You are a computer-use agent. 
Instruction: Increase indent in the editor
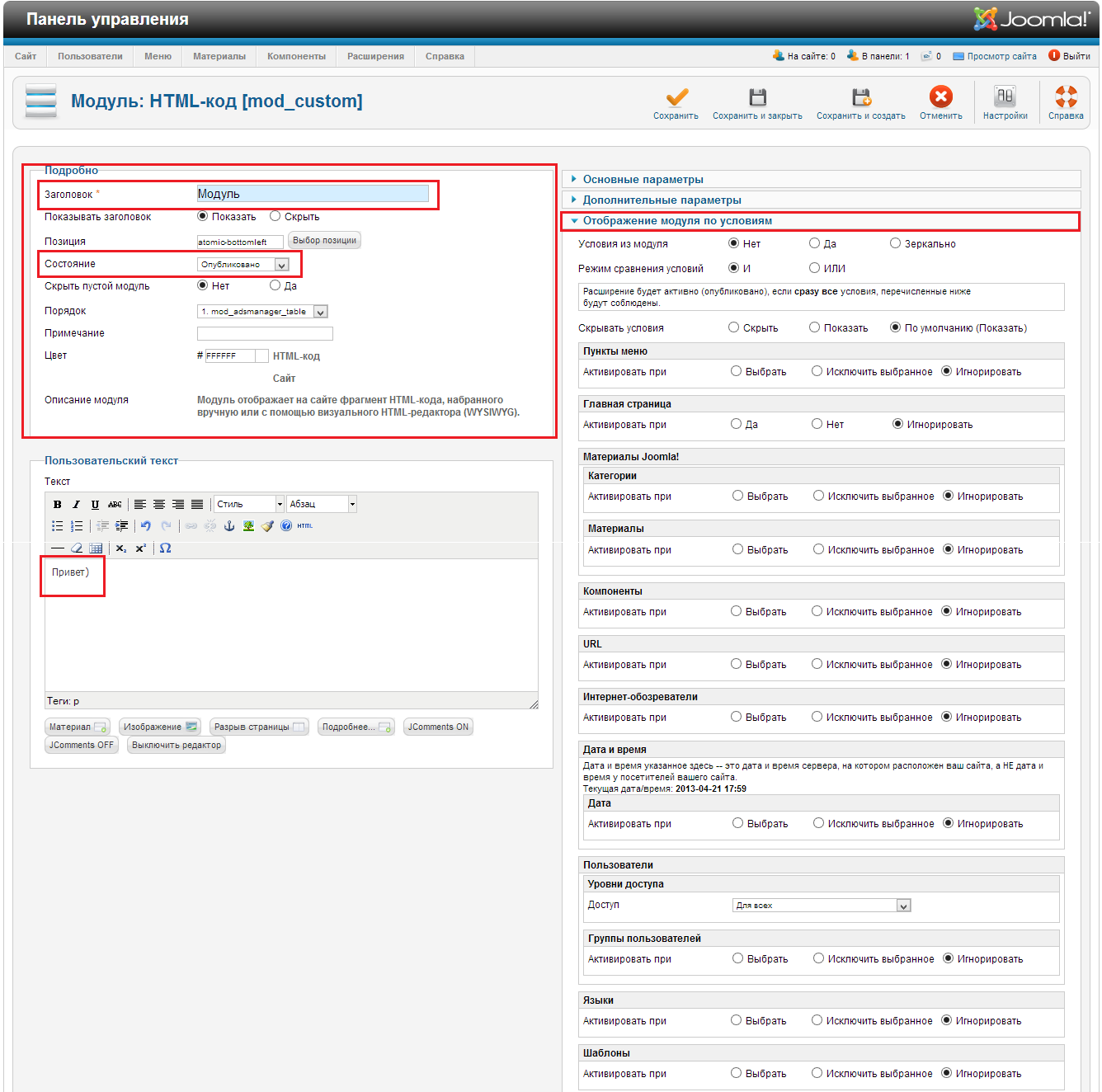tap(121, 525)
